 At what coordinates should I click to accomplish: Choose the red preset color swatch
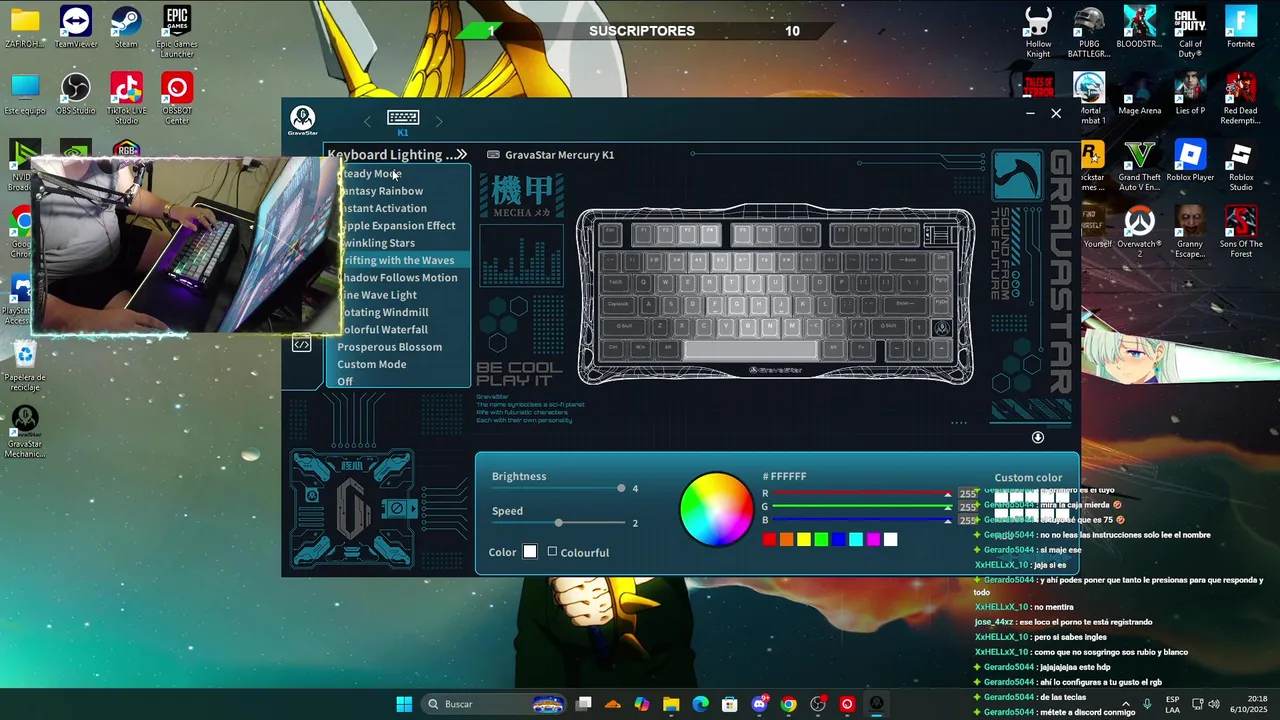click(x=769, y=539)
